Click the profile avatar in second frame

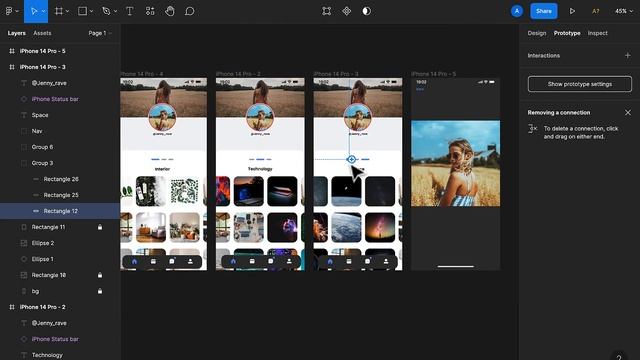coord(260,117)
